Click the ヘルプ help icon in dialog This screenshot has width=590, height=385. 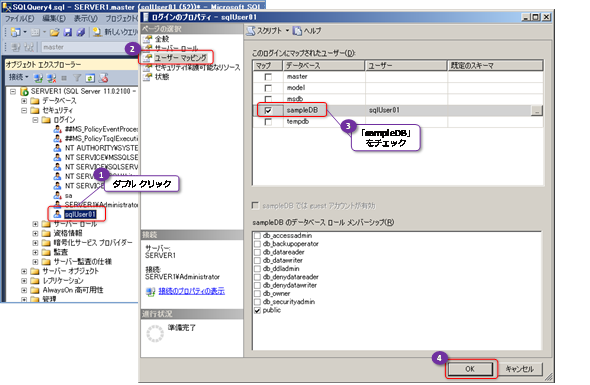click(x=297, y=31)
